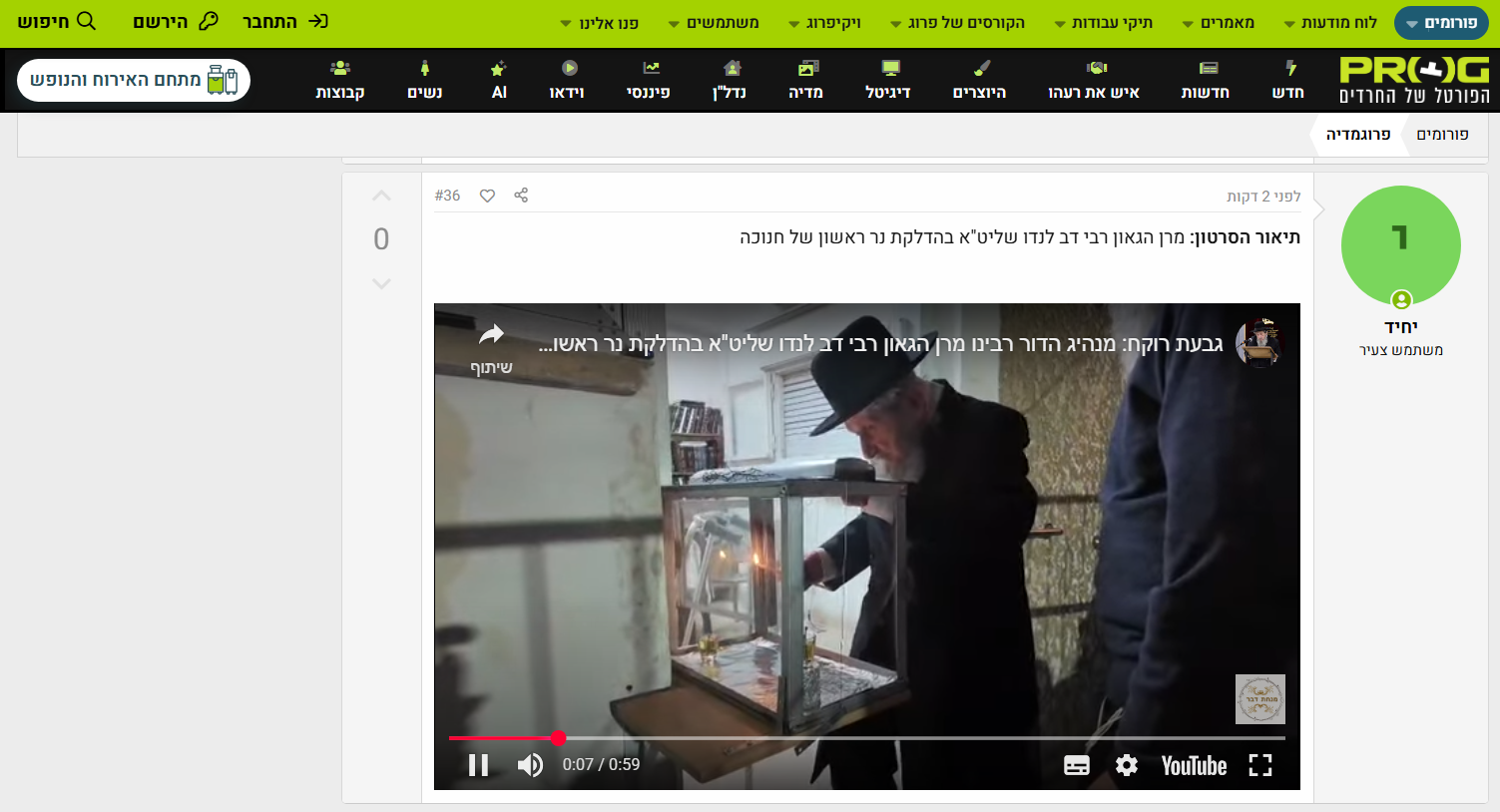The image size is (1500, 812).
Task: Seek on the video progress bar
Action: [866, 738]
